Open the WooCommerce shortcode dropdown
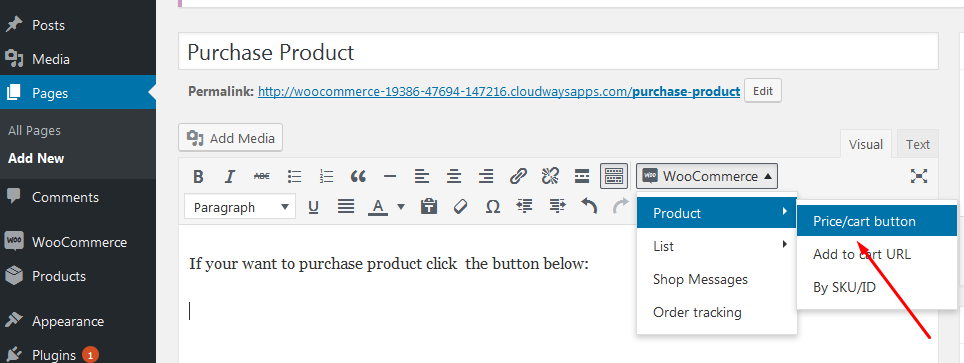 [x=707, y=177]
